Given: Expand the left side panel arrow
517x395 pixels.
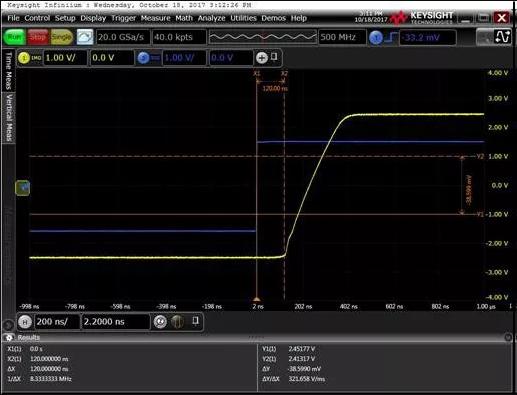Looking at the screenshot, I should click(x=8, y=325).
